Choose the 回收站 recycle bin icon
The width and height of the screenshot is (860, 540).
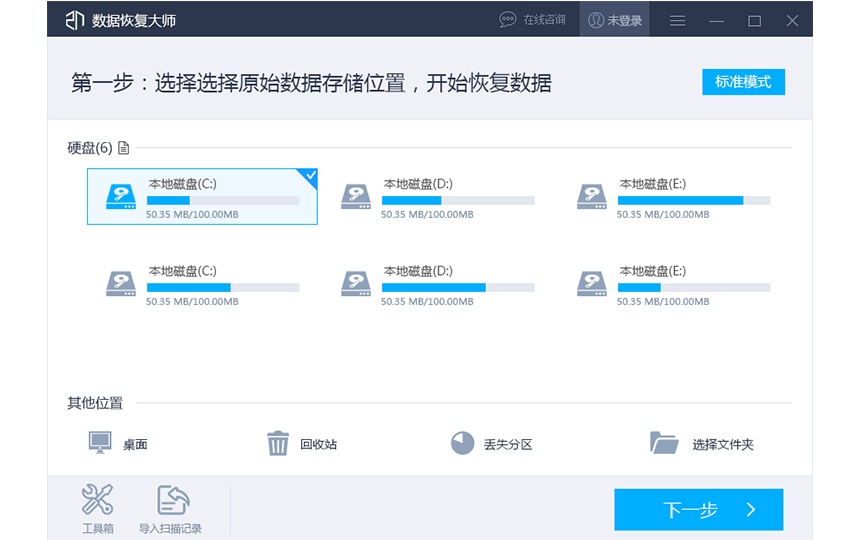pyautogui.click(x=278, y=443)
